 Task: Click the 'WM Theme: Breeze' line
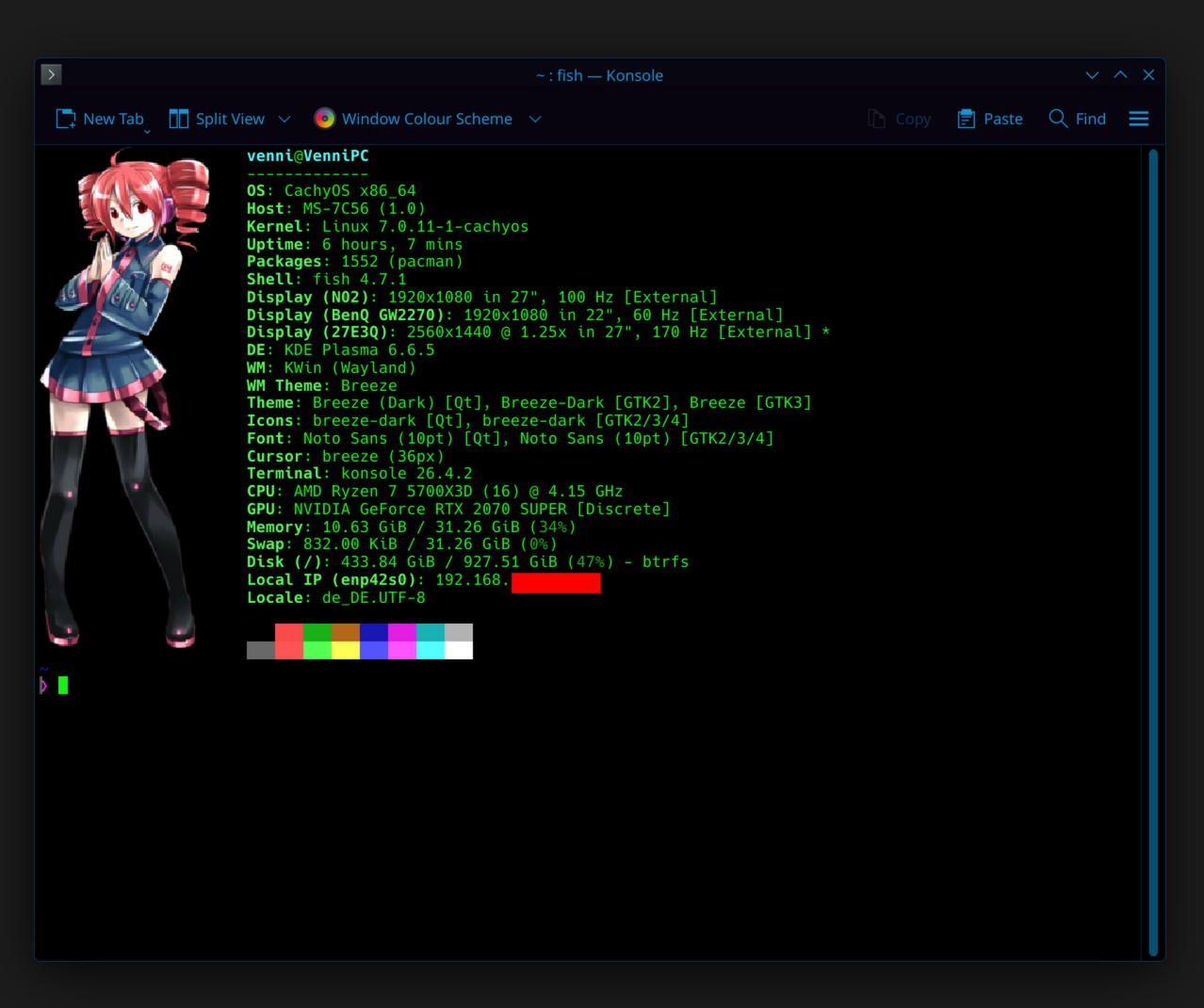point(322,385)
